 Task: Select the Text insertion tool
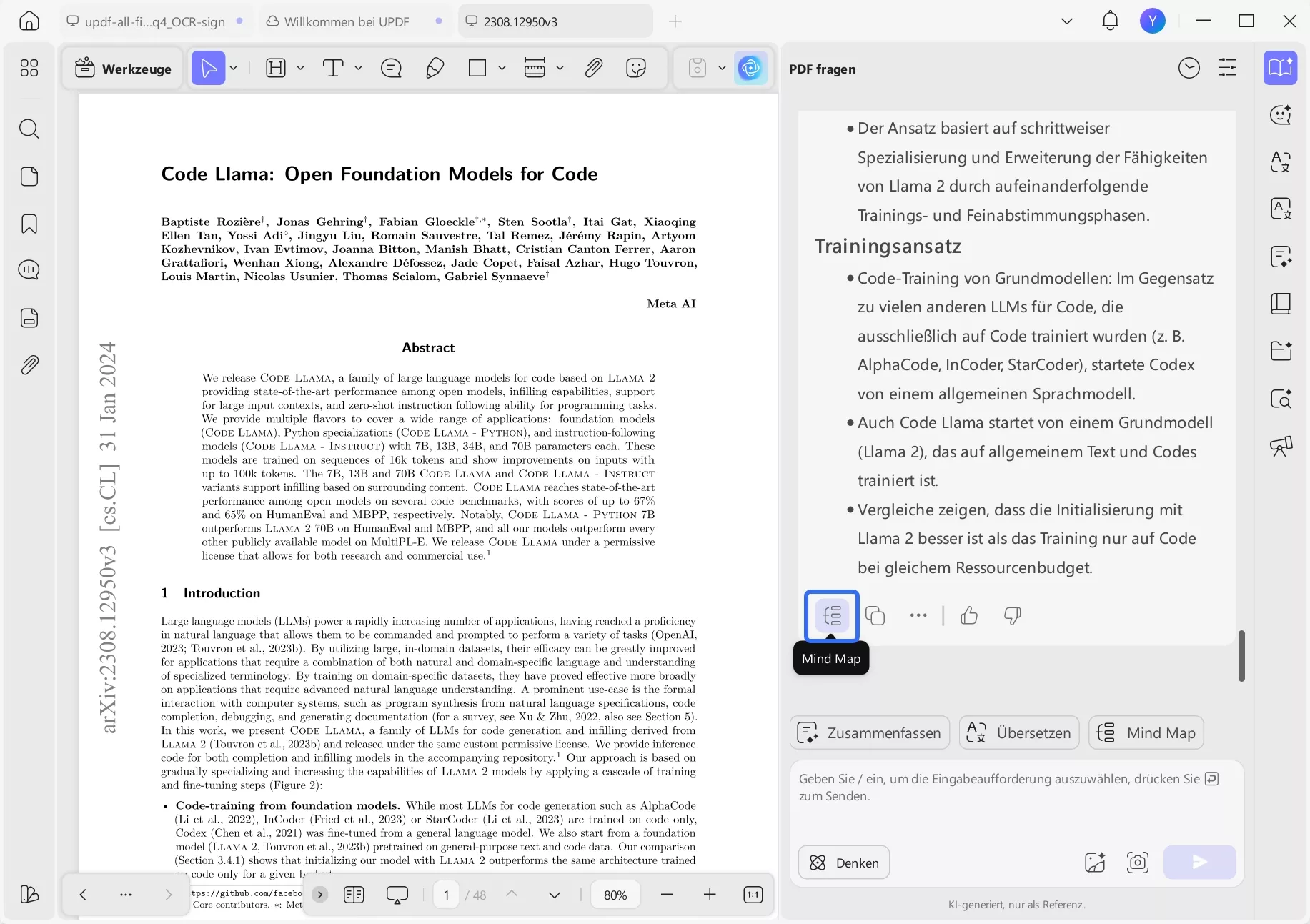click(x=333, y=69)
